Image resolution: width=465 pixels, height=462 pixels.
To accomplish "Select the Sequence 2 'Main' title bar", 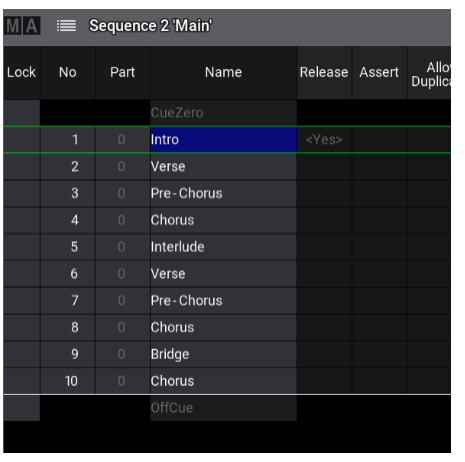I will click(x=227, y=27).
